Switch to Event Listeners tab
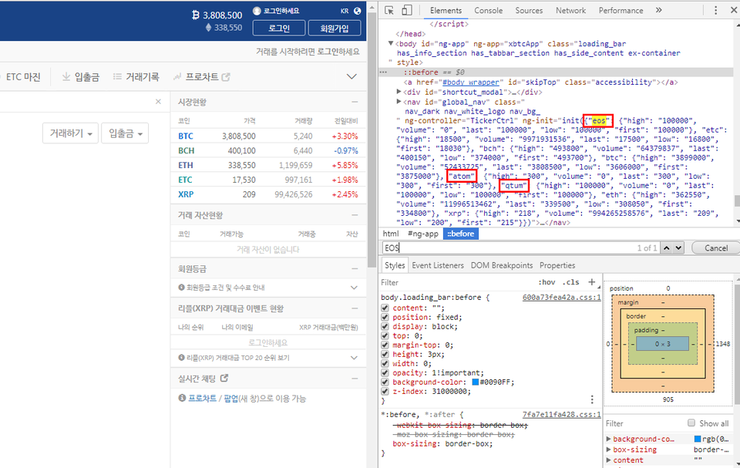The image size is (740, 468). 437,265
